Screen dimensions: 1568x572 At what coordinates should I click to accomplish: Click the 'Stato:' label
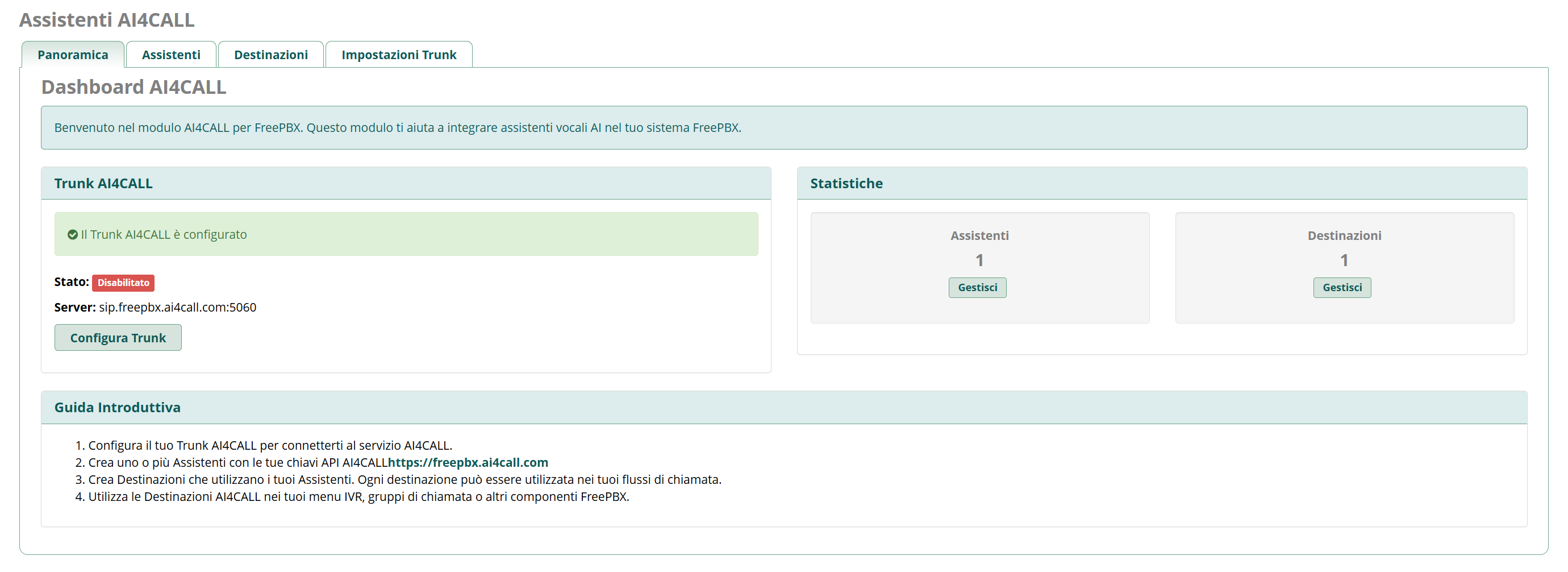[72, 282]
